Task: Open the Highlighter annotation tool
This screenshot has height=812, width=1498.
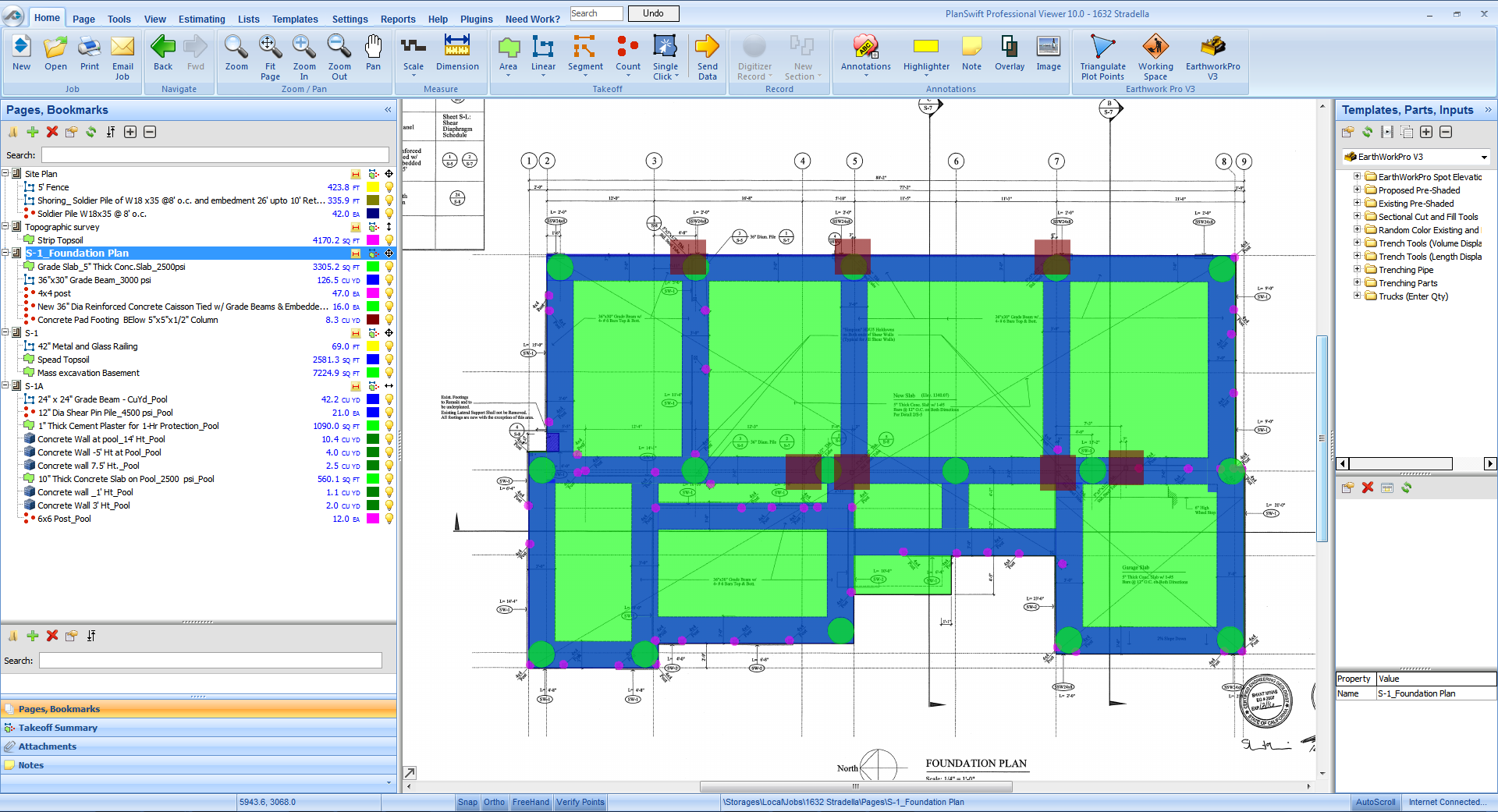Action: [926, 55]
